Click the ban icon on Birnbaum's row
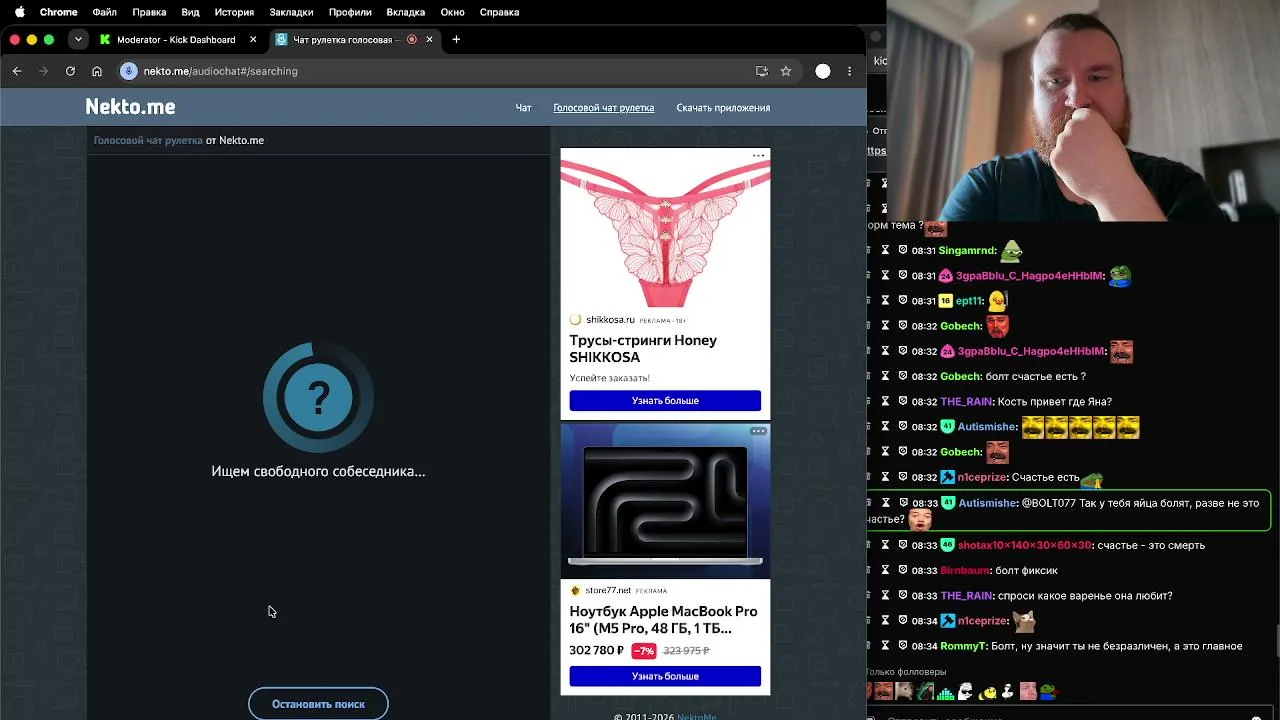The height and width of the screenshot is (720, 1280). 903,570
